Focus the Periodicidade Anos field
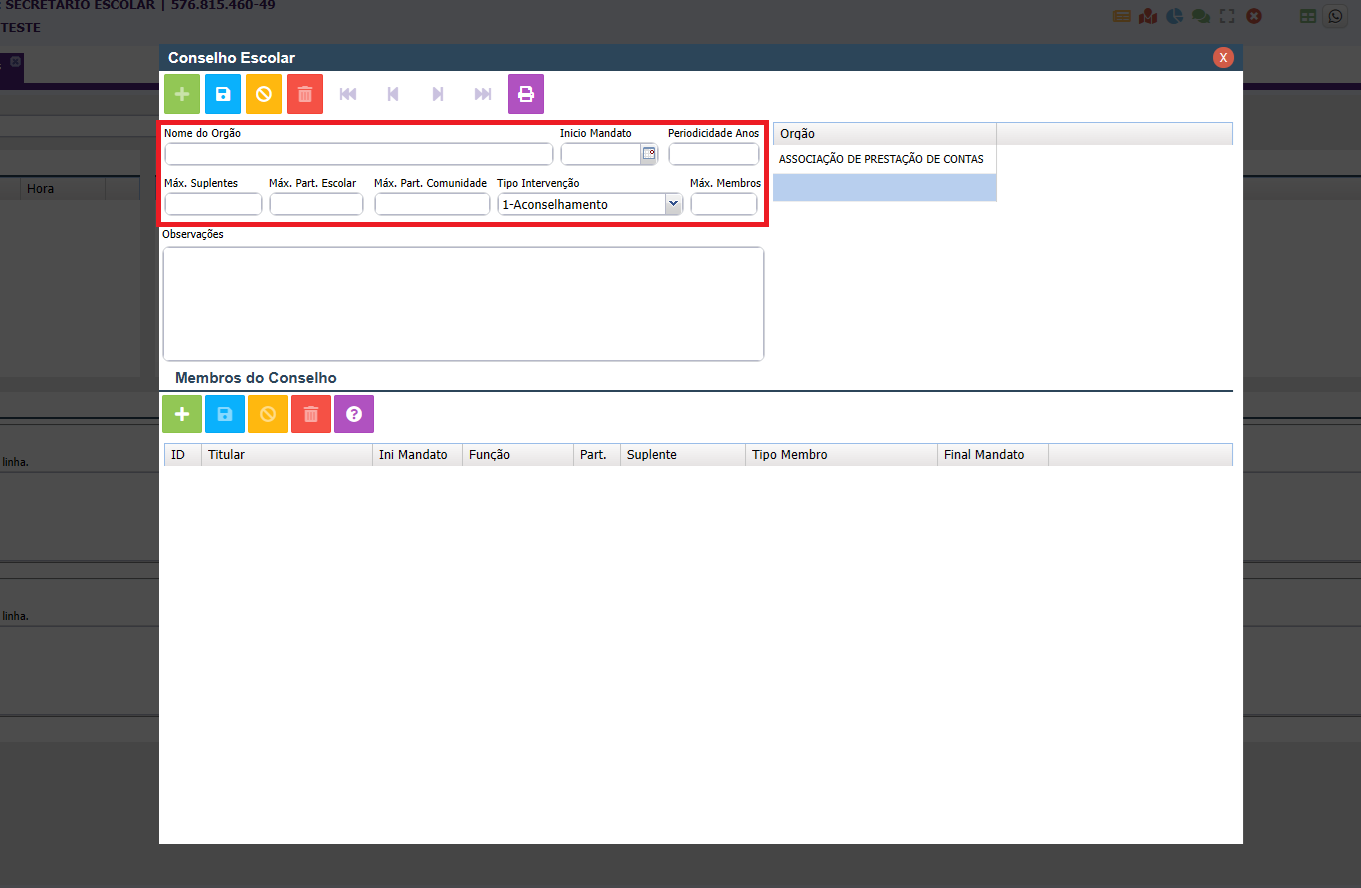 click(713, 154)
